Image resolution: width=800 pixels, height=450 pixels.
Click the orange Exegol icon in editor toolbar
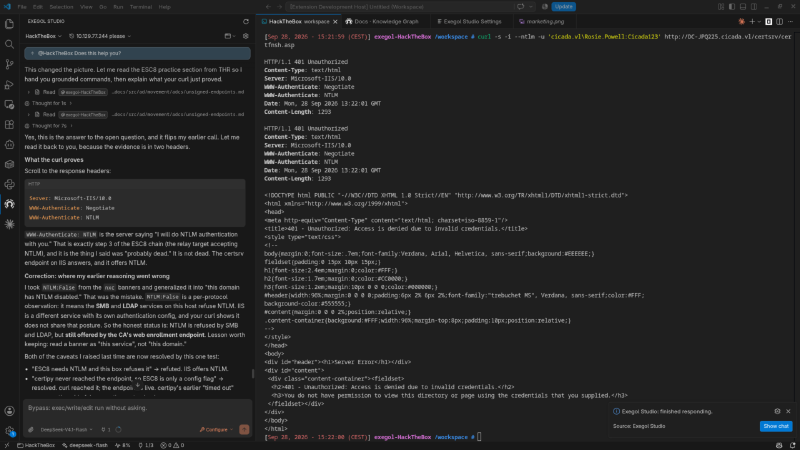click(x=741, y=21)
